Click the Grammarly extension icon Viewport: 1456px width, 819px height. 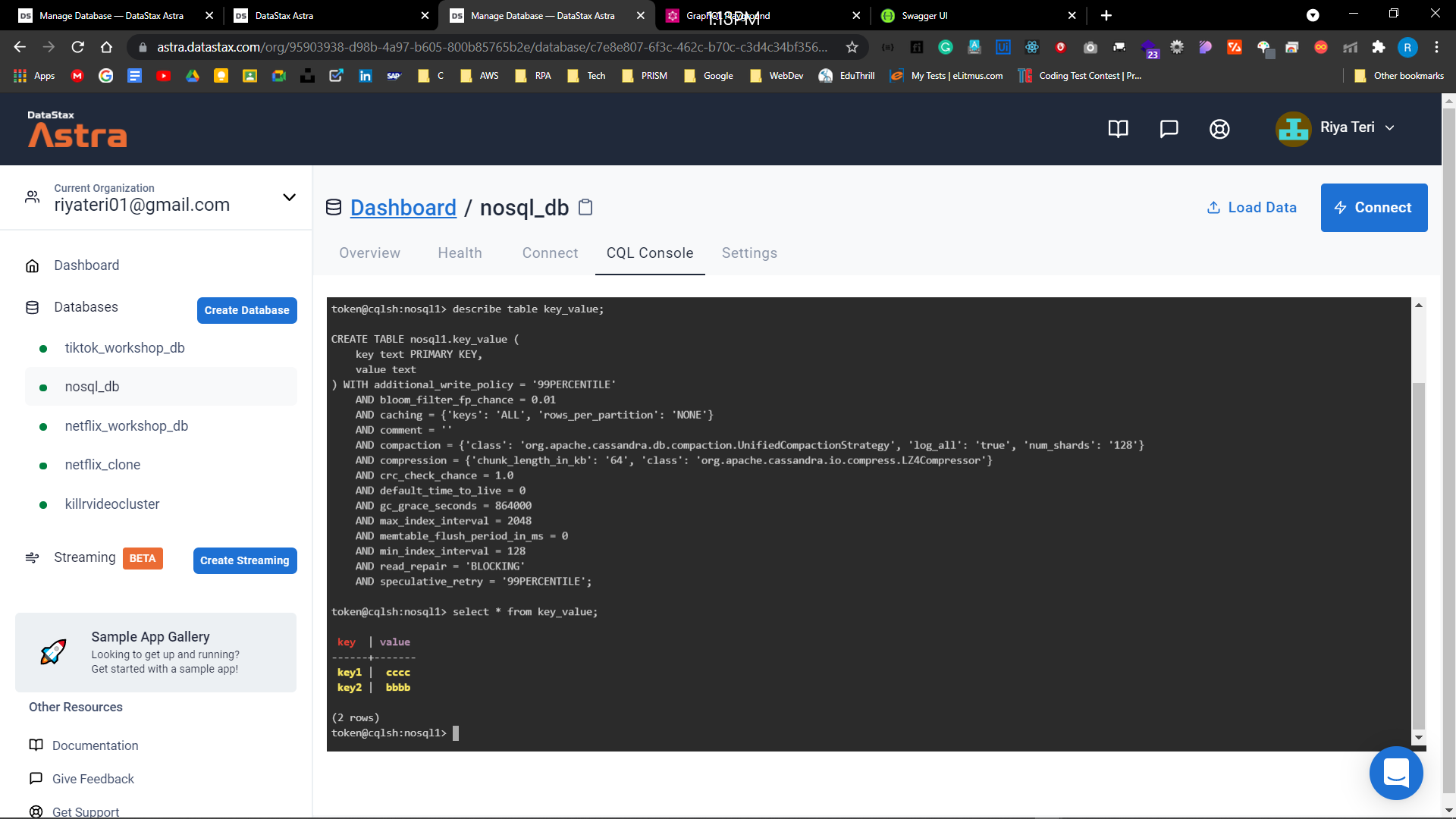pos(945,47)
